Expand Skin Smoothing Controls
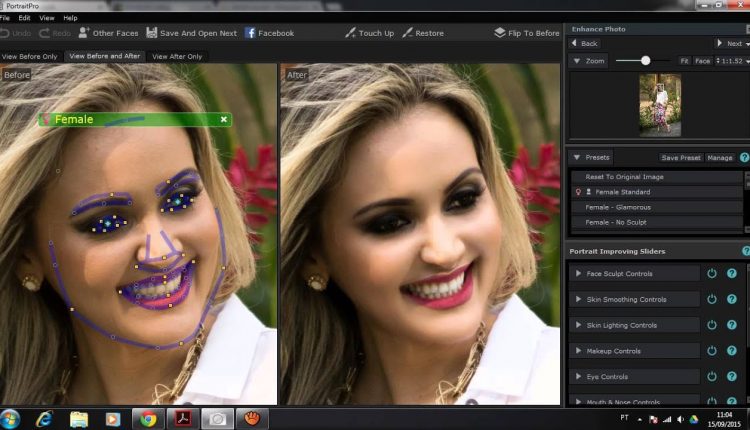This screenshot has width=750, height=430. 578,299
